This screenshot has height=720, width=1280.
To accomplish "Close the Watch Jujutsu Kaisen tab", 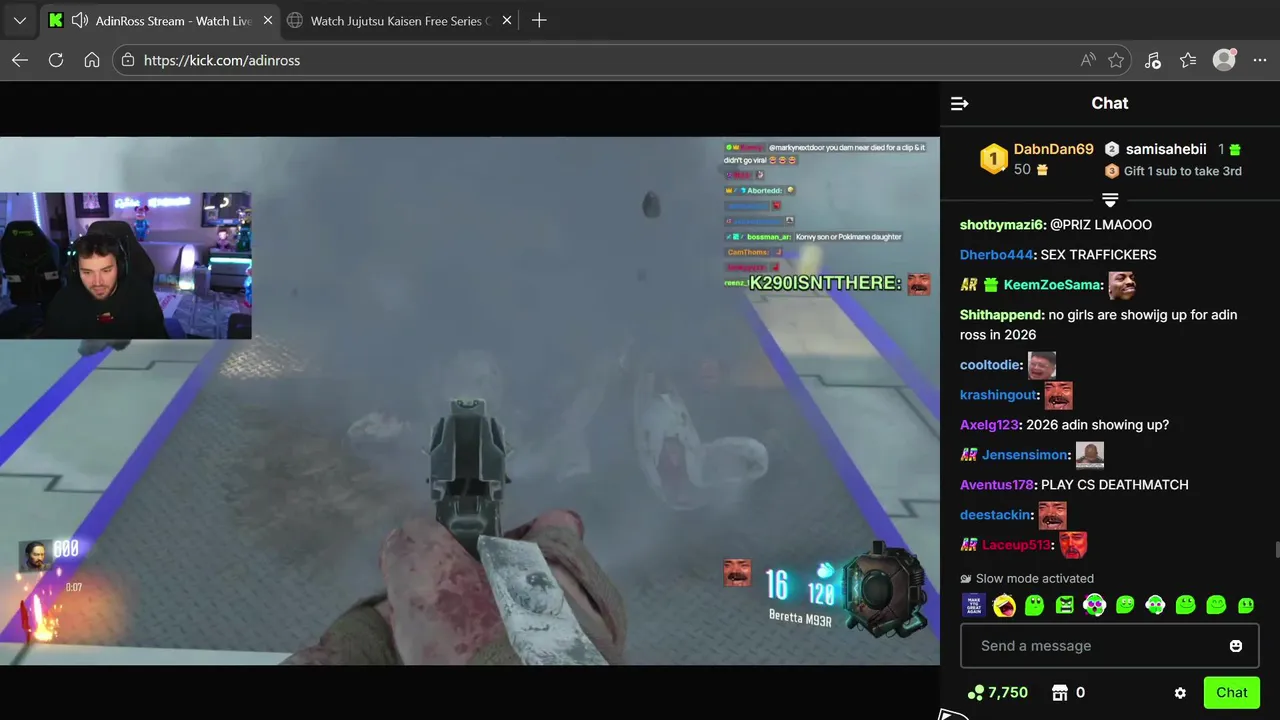I will coord(506,20).
